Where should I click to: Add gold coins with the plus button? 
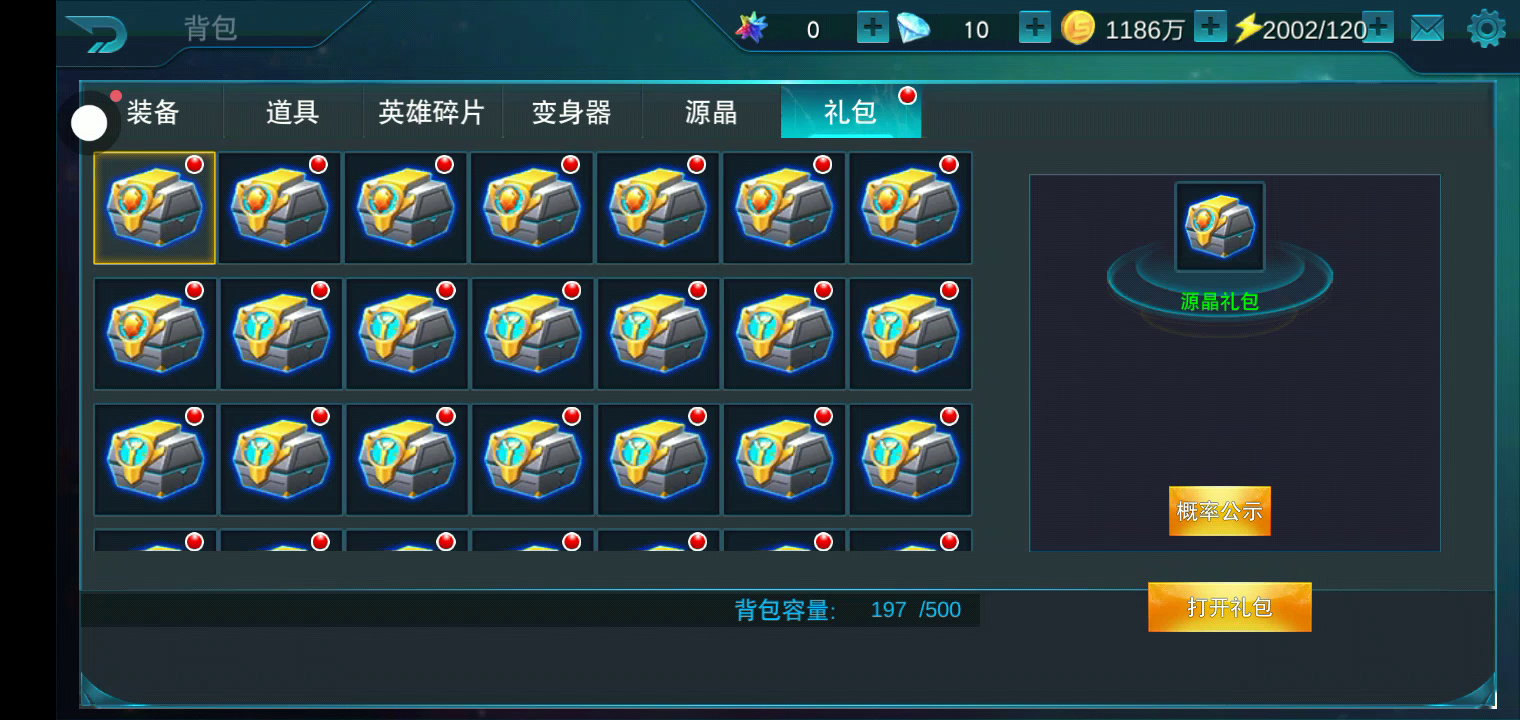click(x=1211, y=27)
